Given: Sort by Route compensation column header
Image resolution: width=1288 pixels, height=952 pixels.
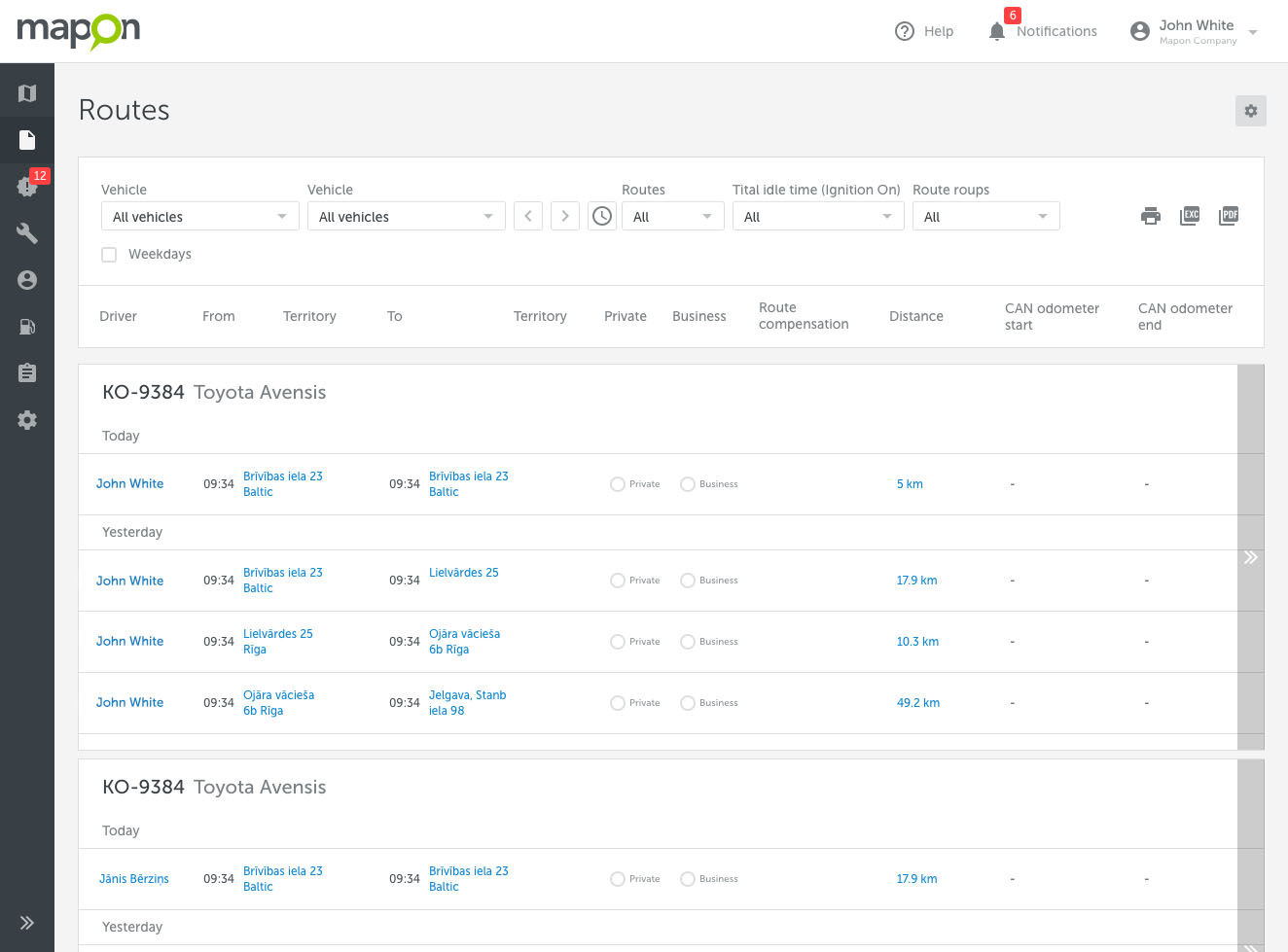Looking at the screenshot, I should click(804, 316).
